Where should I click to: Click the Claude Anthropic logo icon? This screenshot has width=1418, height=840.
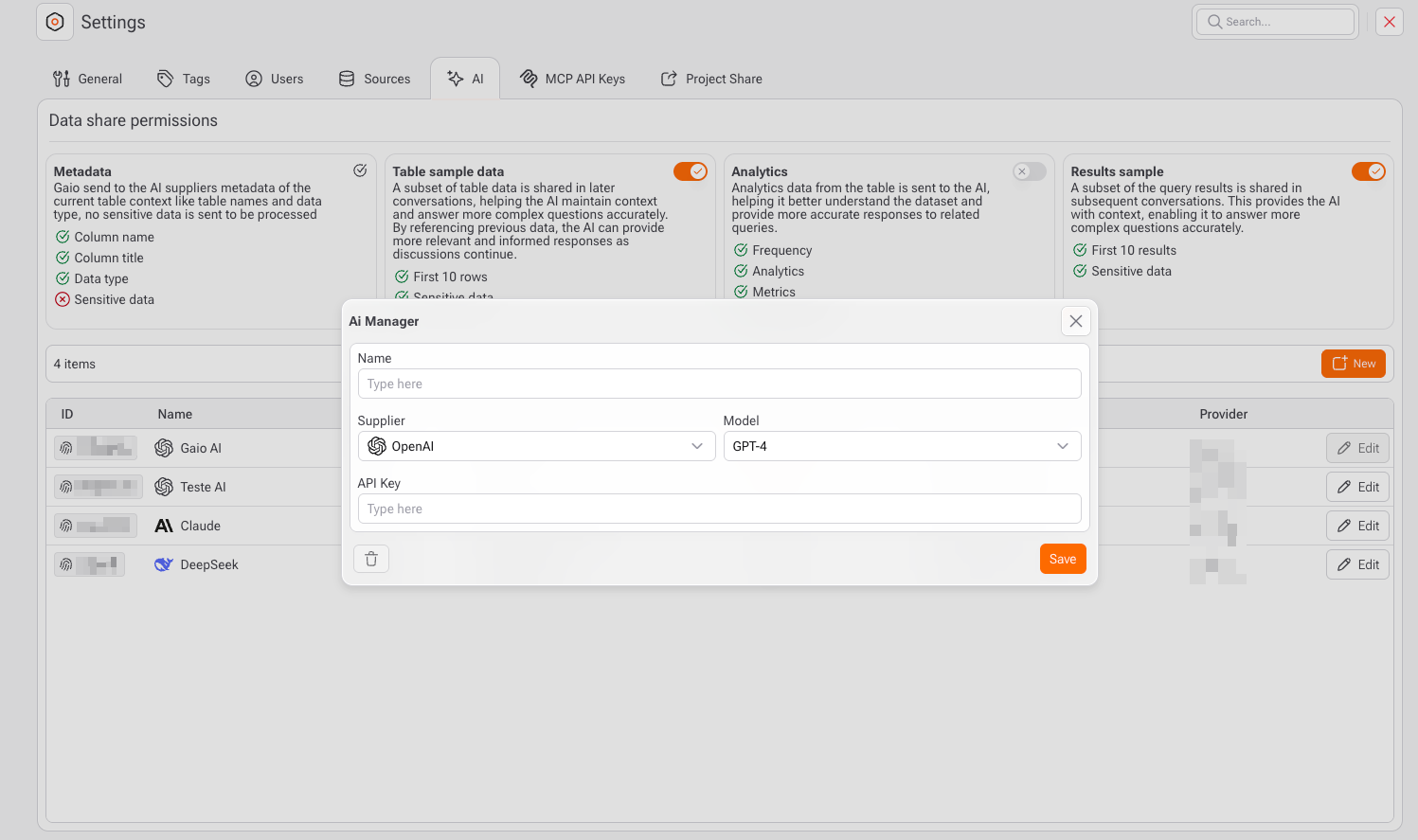tap(164, 526)
